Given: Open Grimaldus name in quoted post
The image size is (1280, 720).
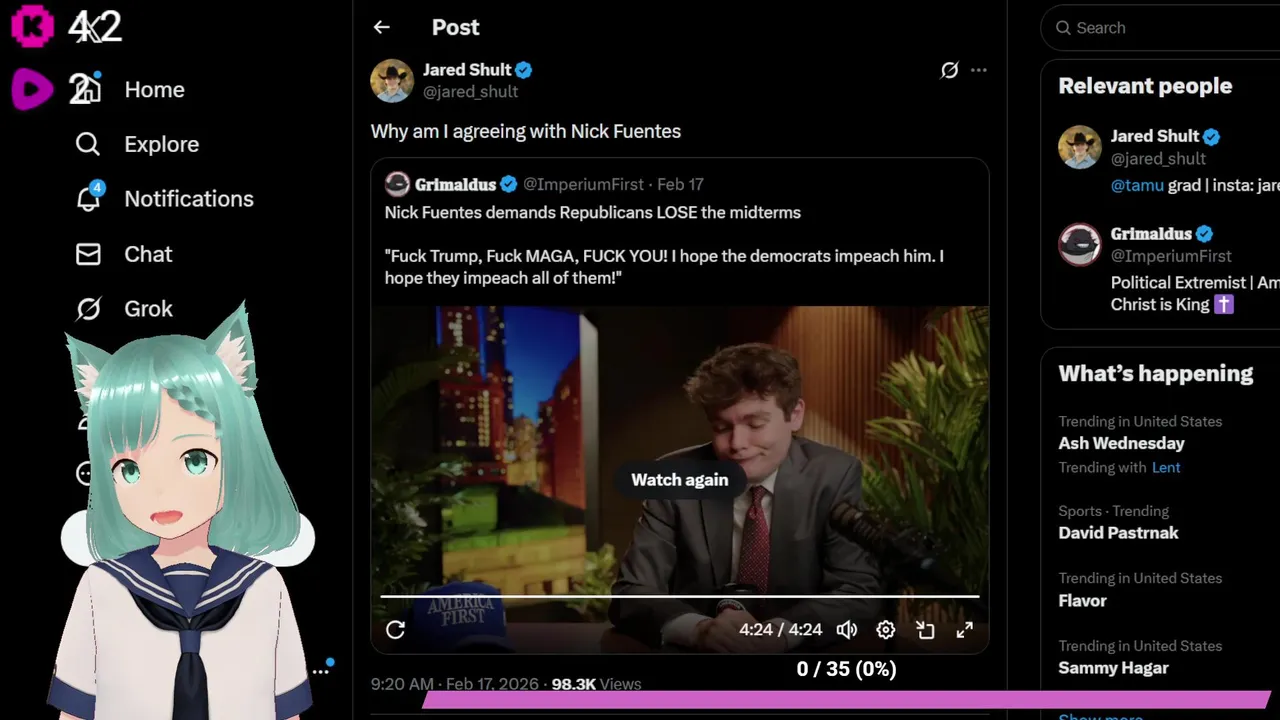Looking at the screenshot, I should click(455, 184).
